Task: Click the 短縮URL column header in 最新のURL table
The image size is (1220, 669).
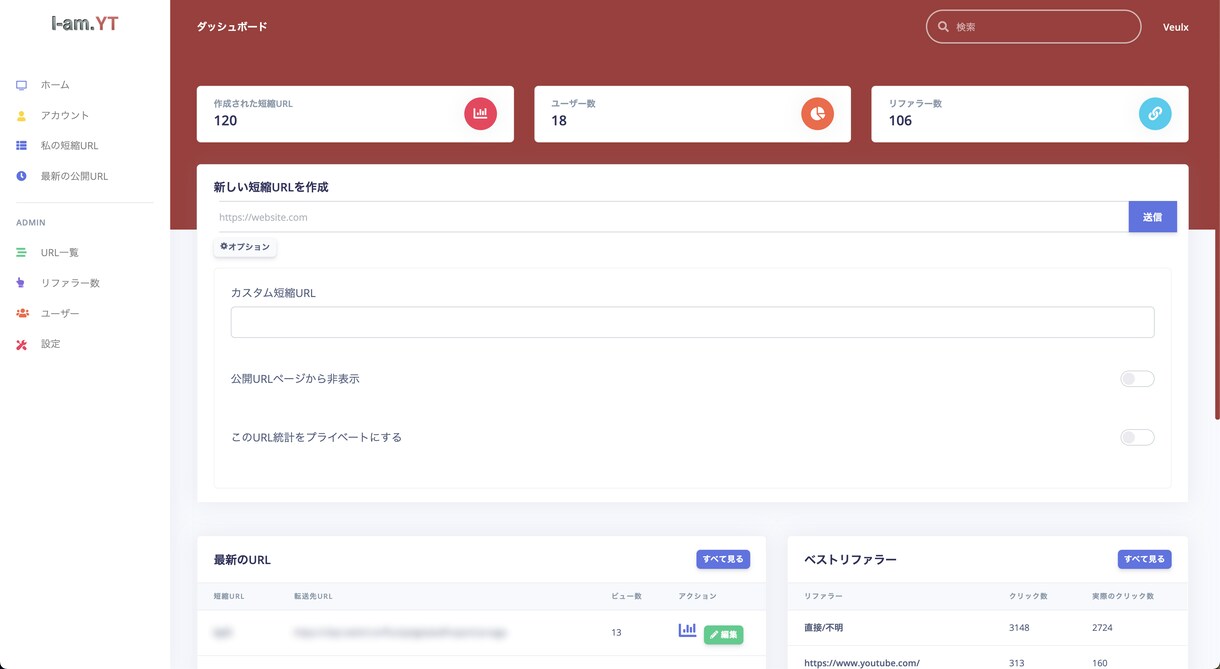Action: pyautogui.click(x=229, y=596)
